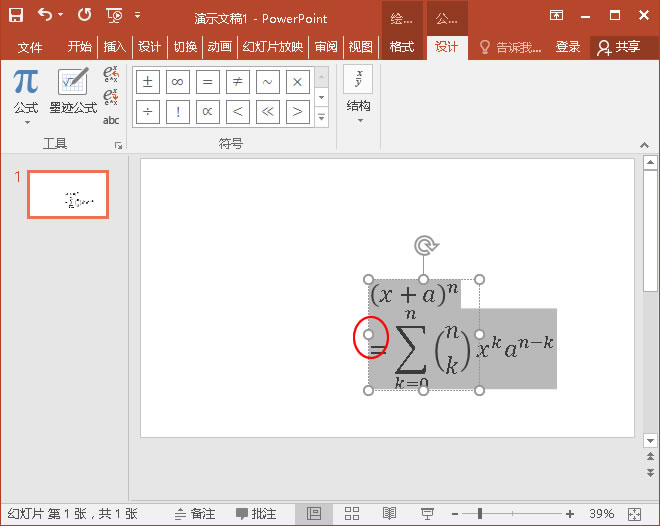660x526 pixels.
Task: Switch to slide sorter view
Action: pyautogui.click(x=352, y=513)
